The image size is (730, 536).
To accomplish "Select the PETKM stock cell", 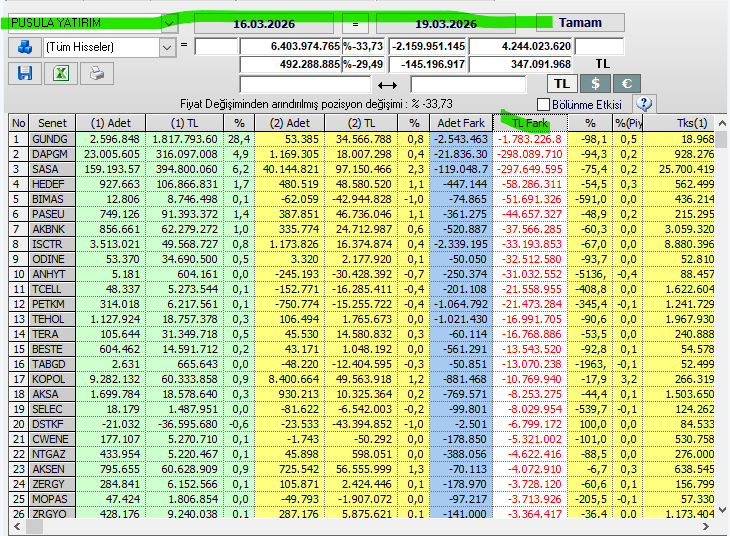I will pos(52,304).
